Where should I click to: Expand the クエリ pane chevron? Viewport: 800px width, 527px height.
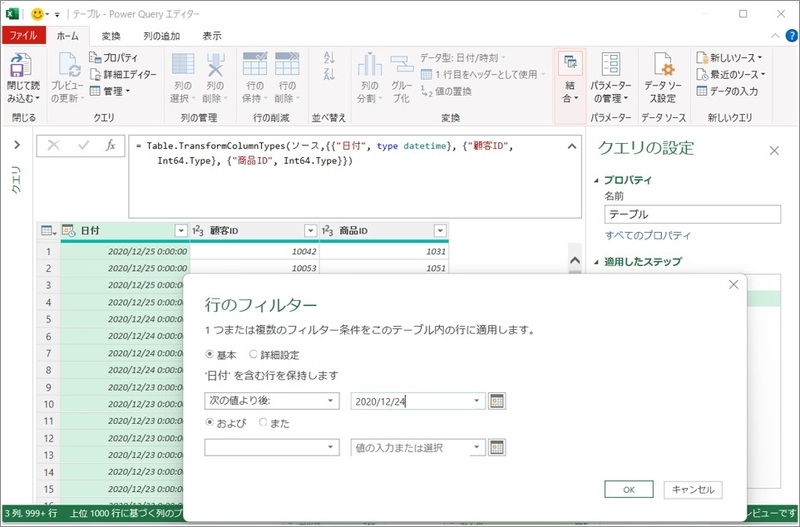pos(17,145)
